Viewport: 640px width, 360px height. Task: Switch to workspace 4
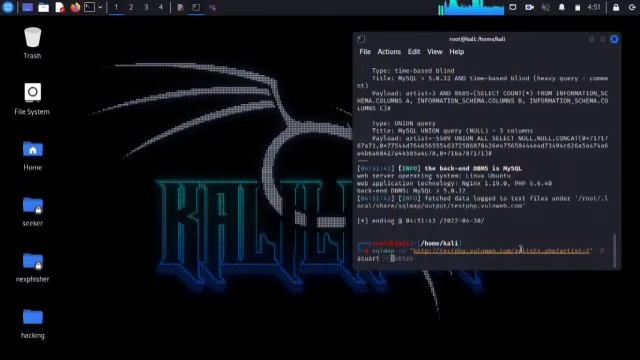click(161, 7)
